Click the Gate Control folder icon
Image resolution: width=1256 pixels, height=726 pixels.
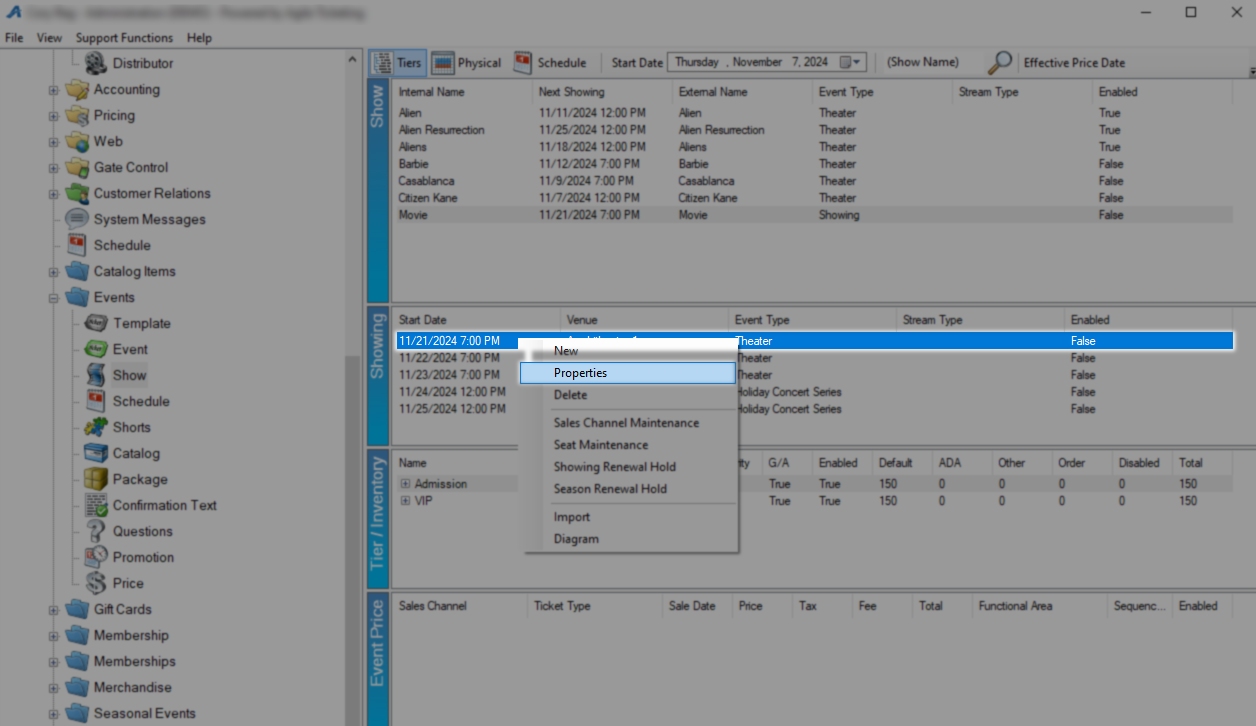point(77,168)
